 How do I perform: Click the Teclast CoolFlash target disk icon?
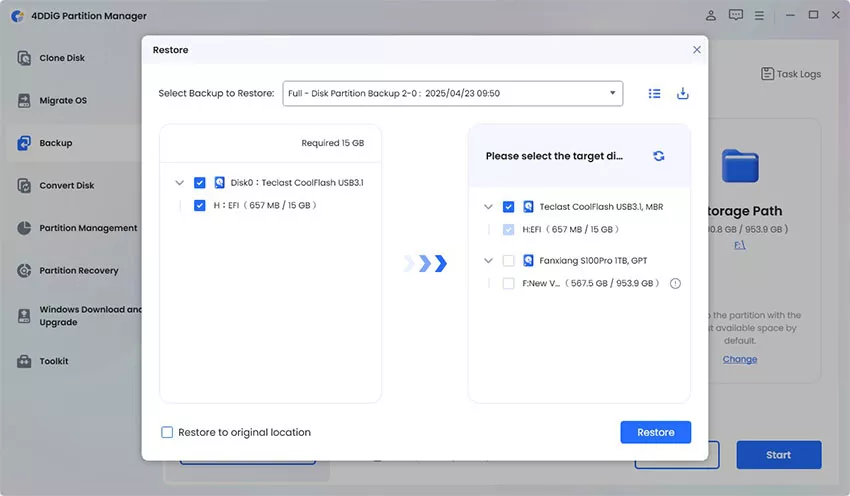tap(528, 207)
